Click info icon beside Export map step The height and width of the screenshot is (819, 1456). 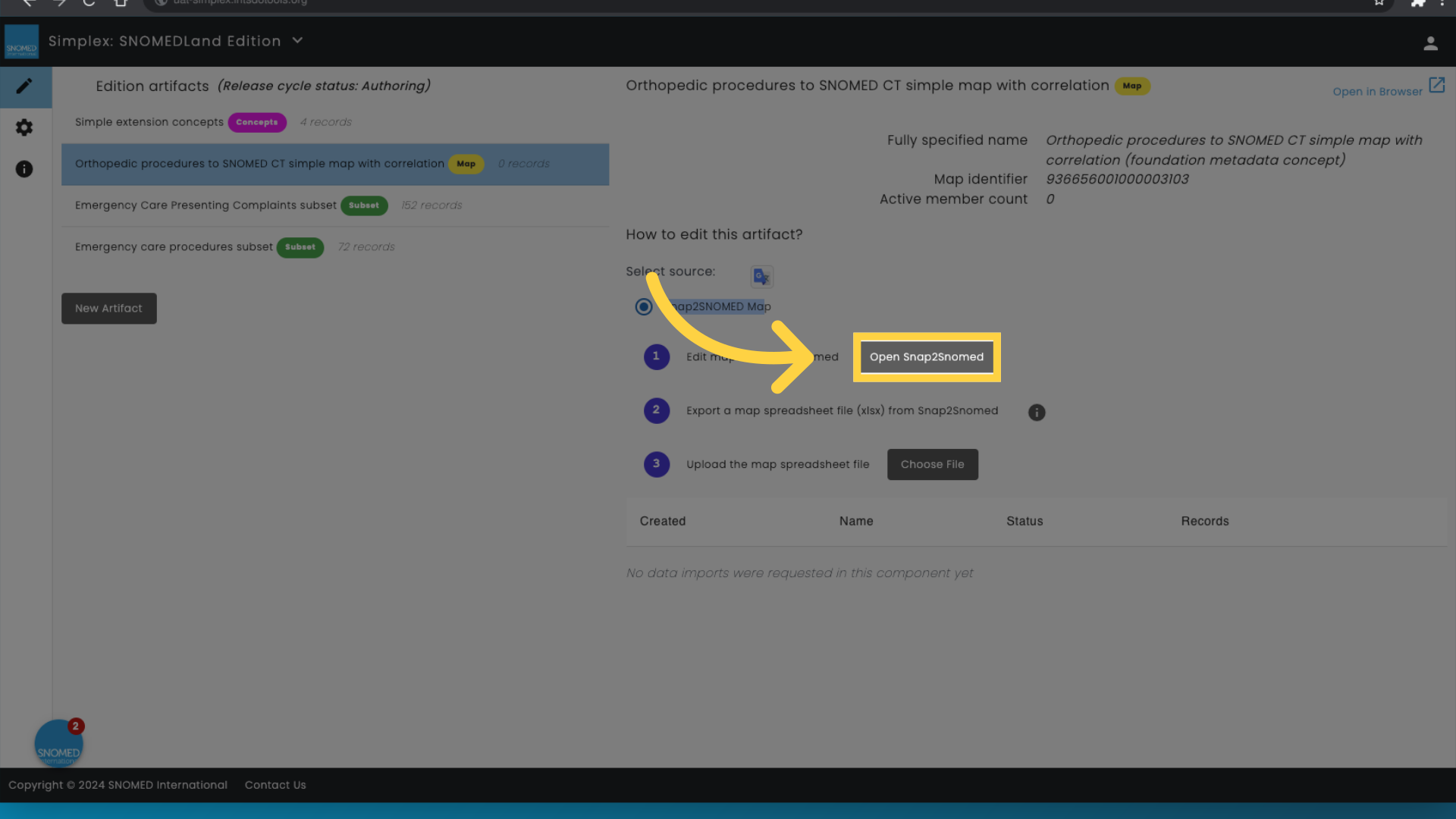coord(1037,413)
